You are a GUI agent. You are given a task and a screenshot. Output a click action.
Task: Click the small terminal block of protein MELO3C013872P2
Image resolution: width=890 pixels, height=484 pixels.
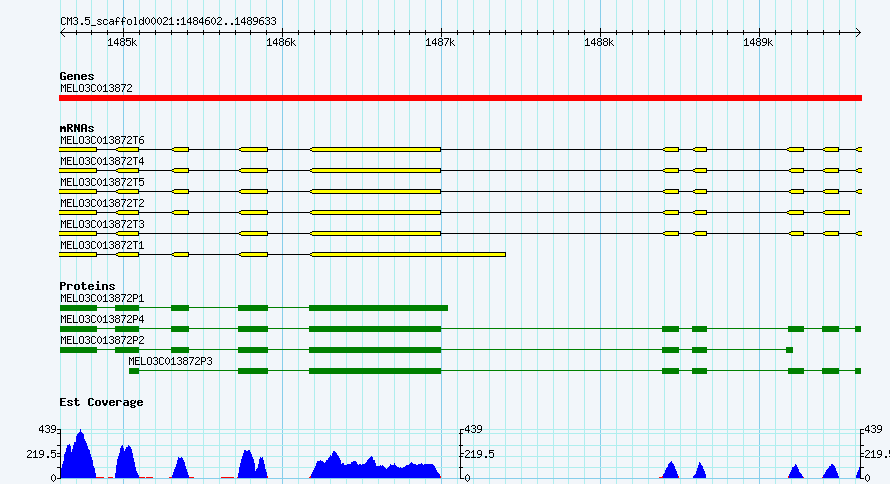(x=790, y=350)
